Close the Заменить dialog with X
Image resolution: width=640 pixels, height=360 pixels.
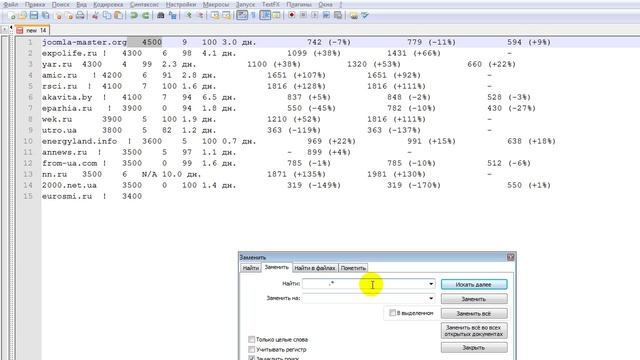coord(511,257)
